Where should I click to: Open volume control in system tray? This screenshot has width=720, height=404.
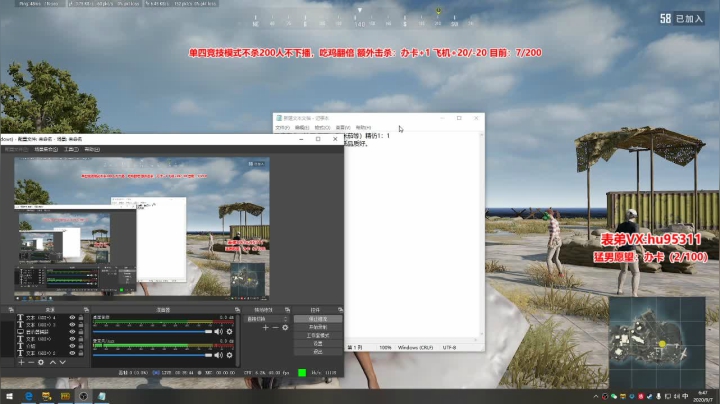click(676, 396)
